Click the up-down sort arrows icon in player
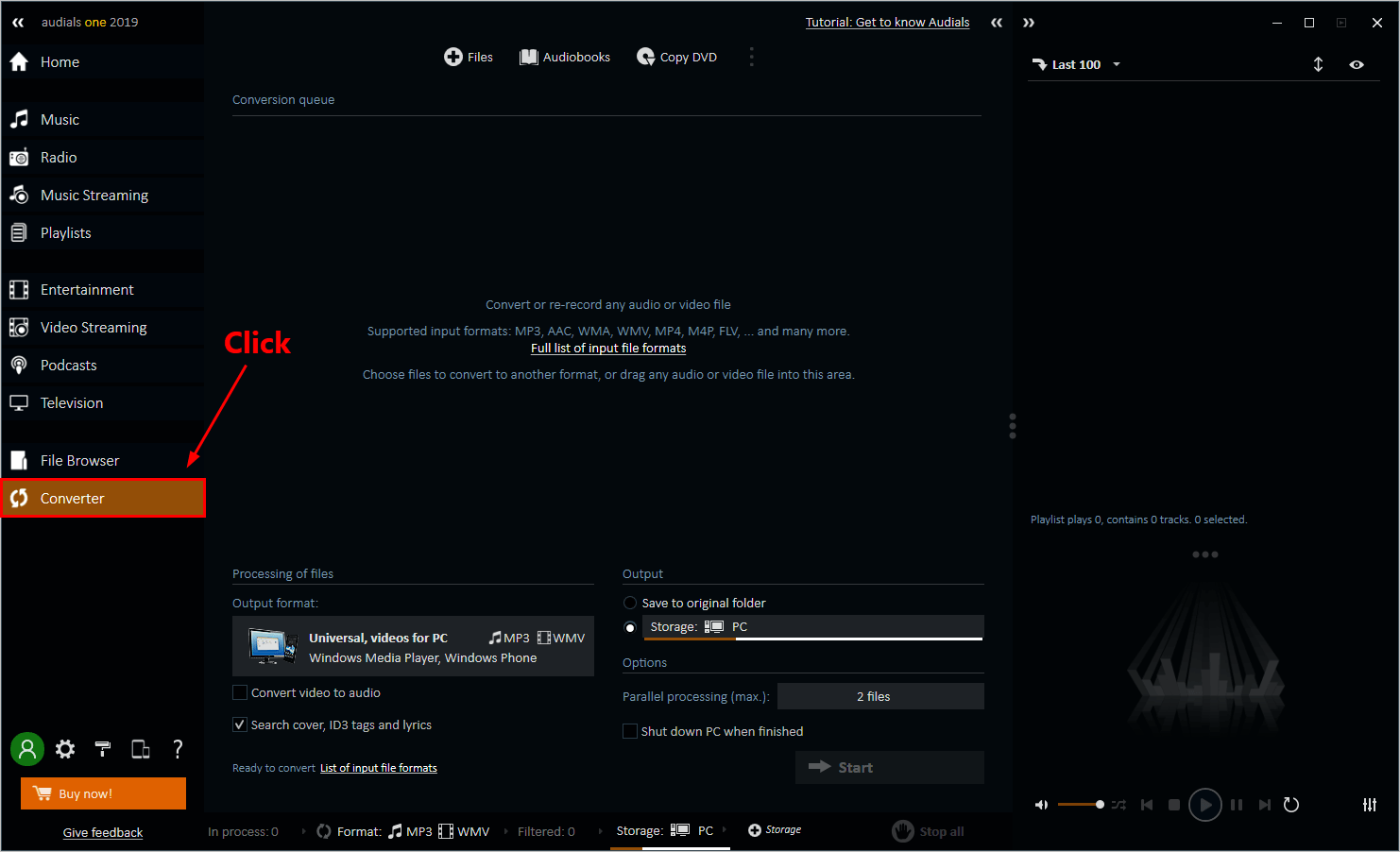The height and width of the screenshot is (852, 1400). click(1319, 64)
